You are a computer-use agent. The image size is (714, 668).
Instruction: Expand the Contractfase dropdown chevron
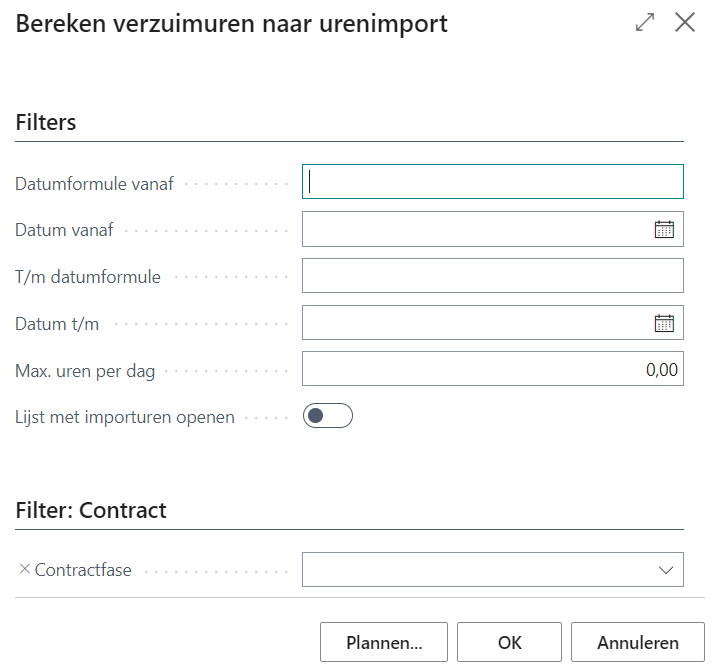point(665,570)
